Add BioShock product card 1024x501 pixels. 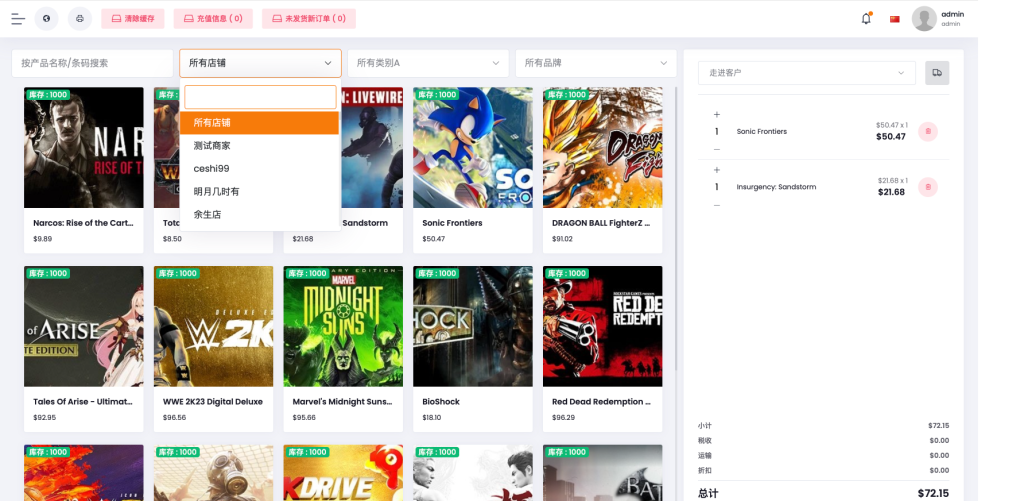[x=473, y=348]
